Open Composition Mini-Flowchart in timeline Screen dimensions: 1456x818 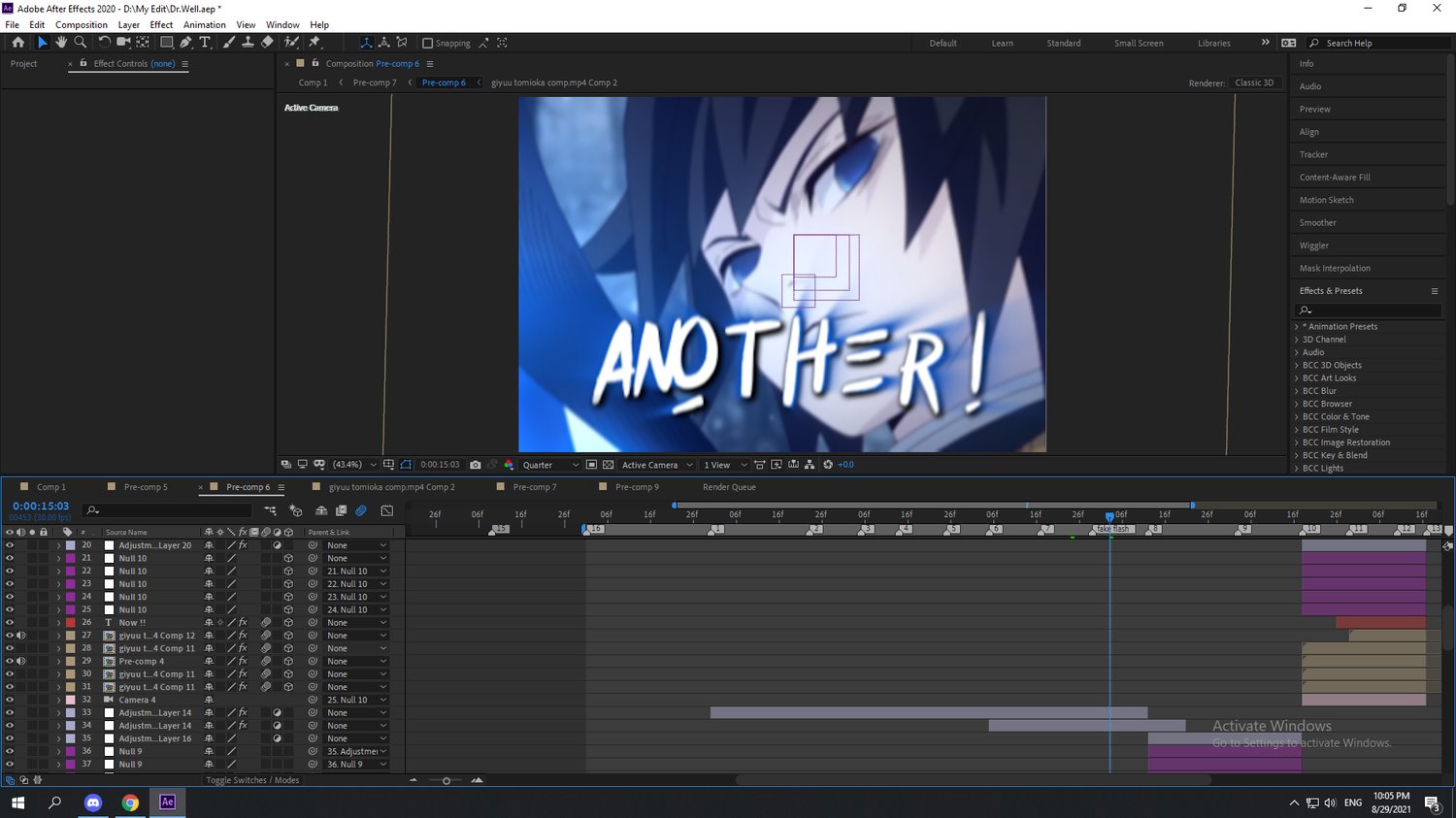pyautogui.click(x=270, y=510)
